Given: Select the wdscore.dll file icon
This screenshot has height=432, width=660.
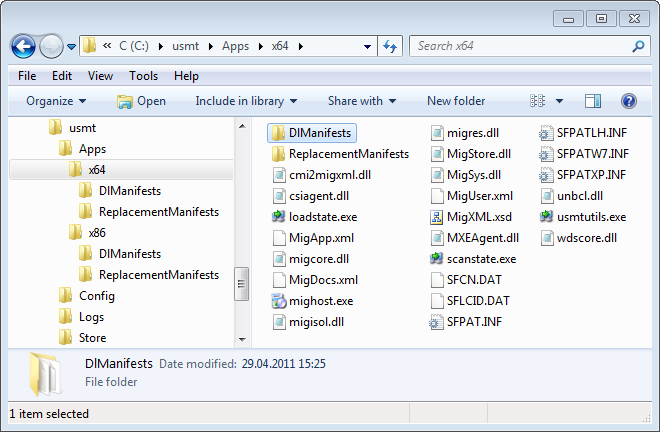Looking at the screenshot, I should 547,238.
